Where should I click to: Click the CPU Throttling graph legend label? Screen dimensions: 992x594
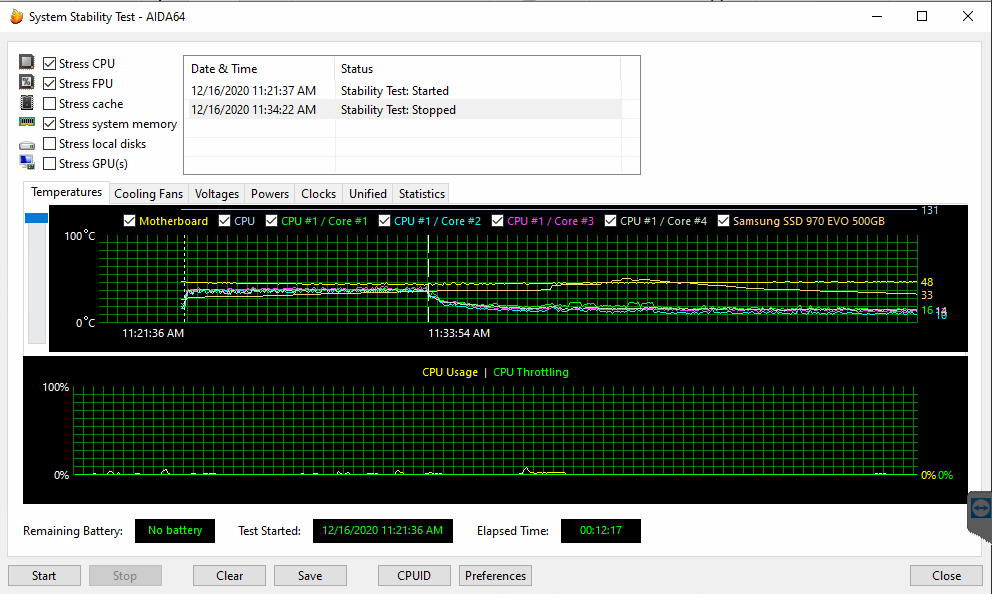(531, 372)
